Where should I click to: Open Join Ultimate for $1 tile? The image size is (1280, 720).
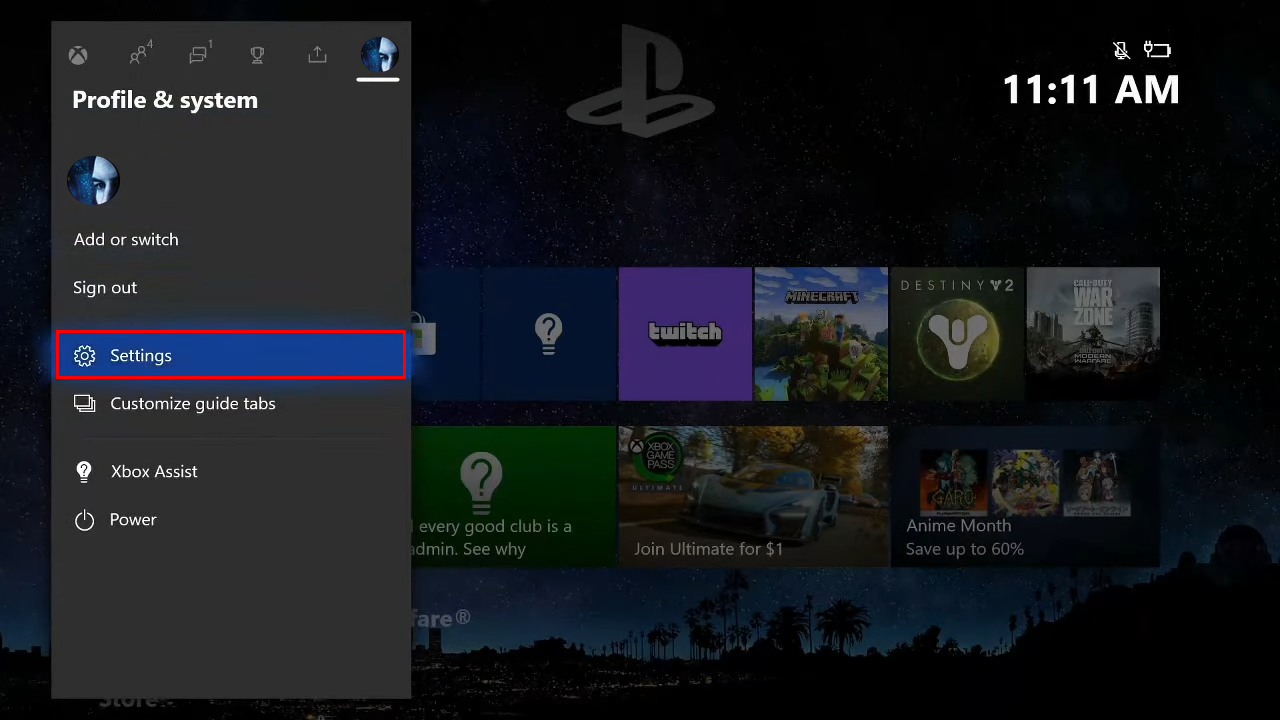click(753, 496)
